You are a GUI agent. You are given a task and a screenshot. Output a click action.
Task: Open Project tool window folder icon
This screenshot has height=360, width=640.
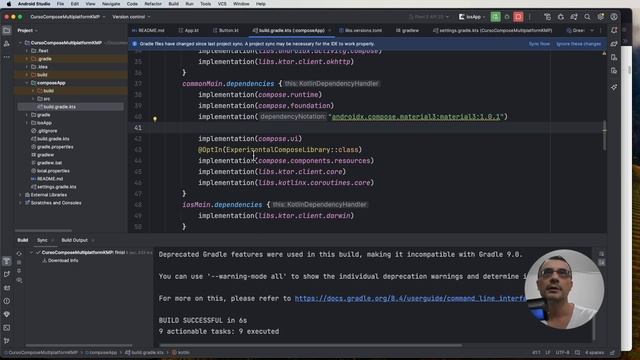(x=7, y=31)
